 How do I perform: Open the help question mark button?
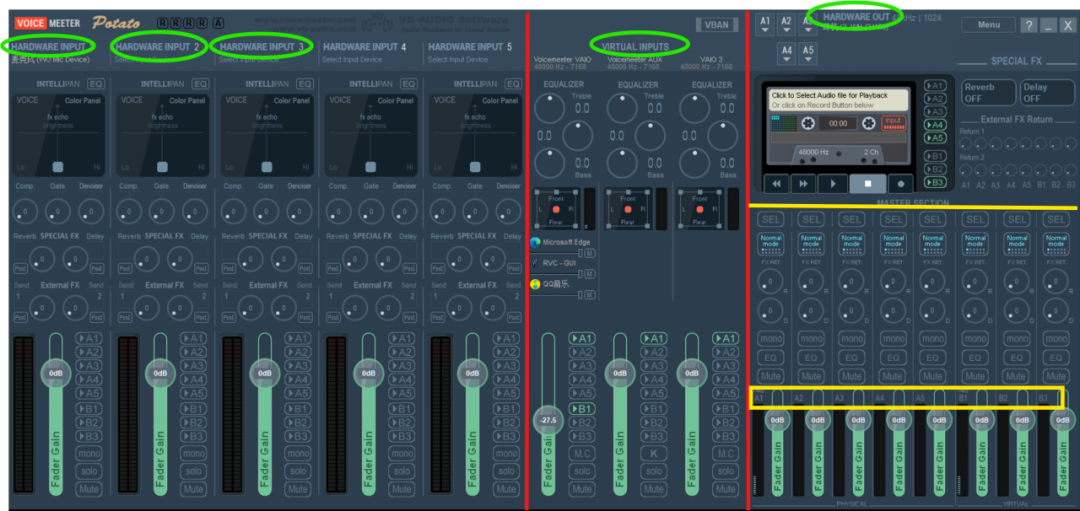(x=1028, y=26)
